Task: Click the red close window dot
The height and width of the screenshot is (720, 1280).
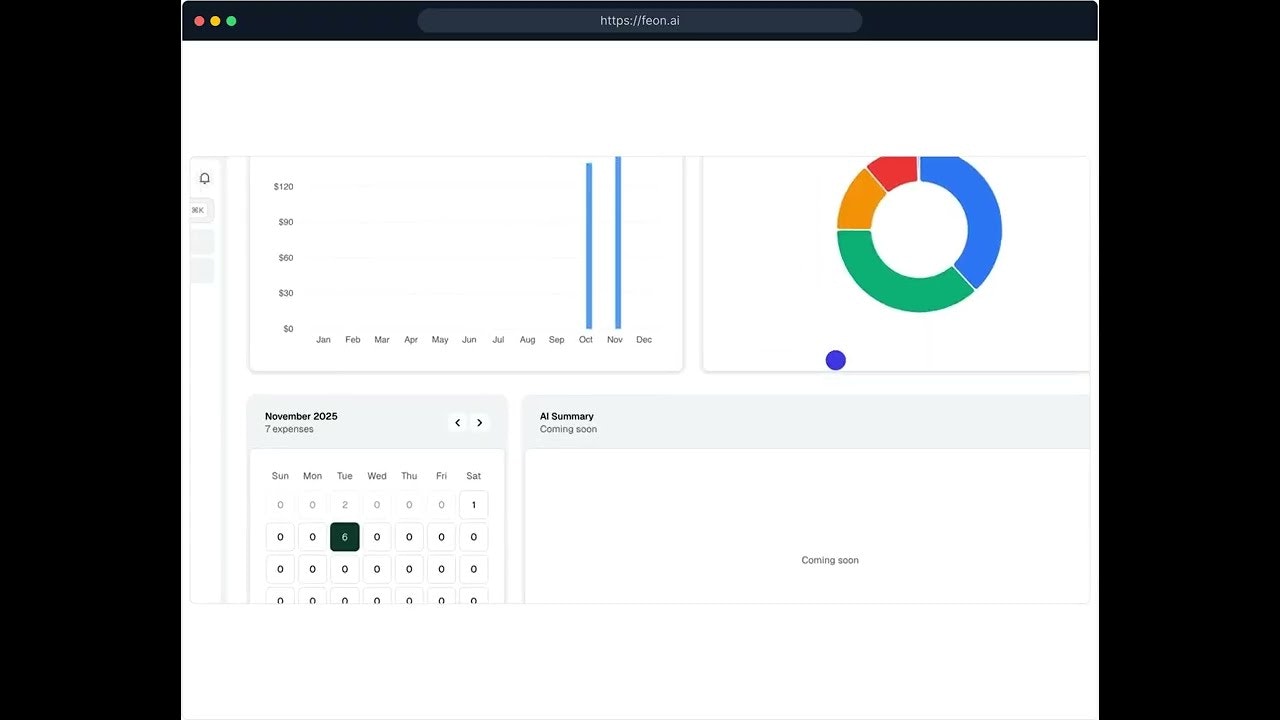Action: click(199, 21)
